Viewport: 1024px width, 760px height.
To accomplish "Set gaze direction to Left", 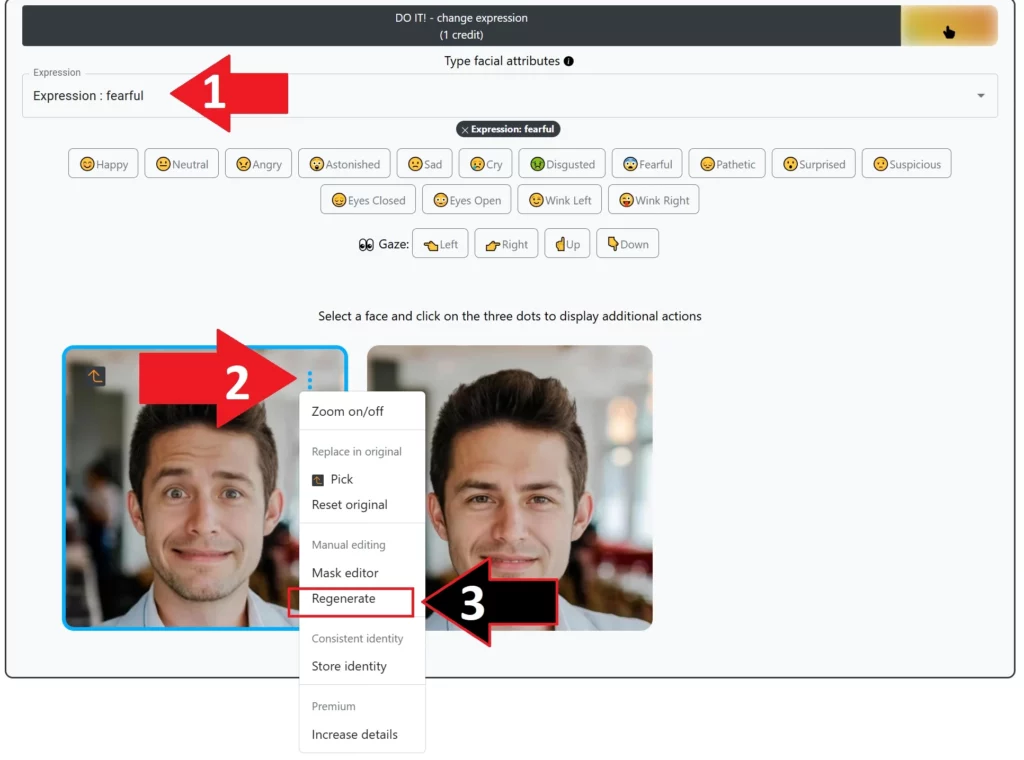I will pos(440,243).
